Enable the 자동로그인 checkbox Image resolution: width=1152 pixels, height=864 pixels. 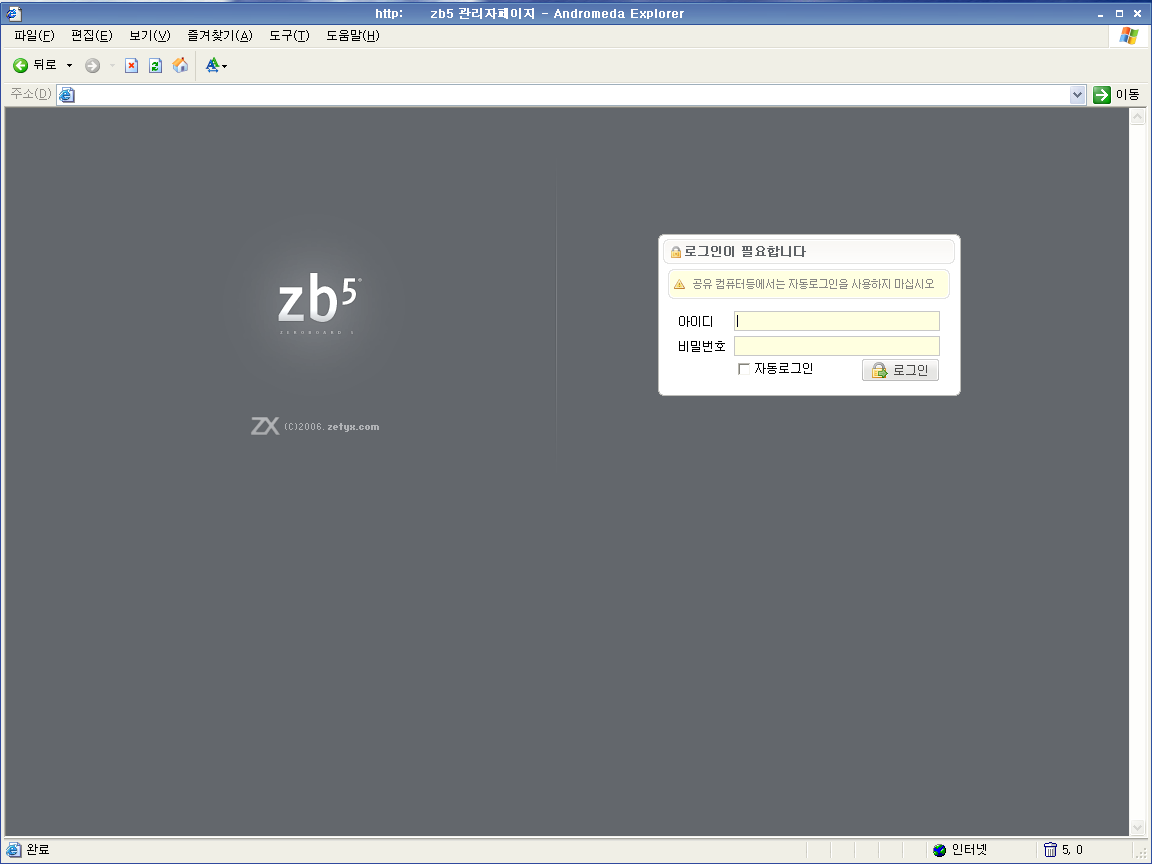744,369
